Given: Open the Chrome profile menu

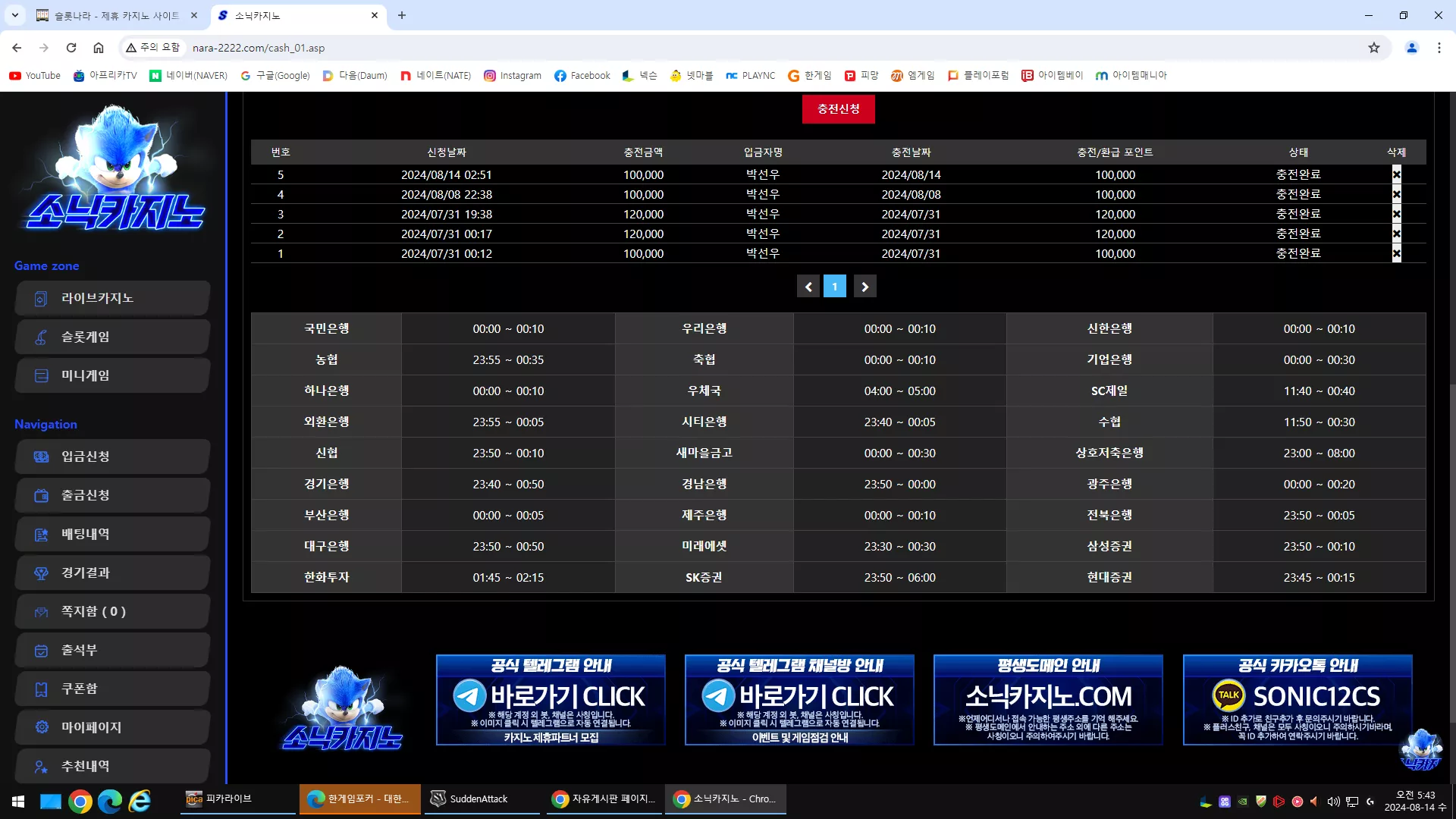Looking at the screenshot, I should click(1412, 48).
